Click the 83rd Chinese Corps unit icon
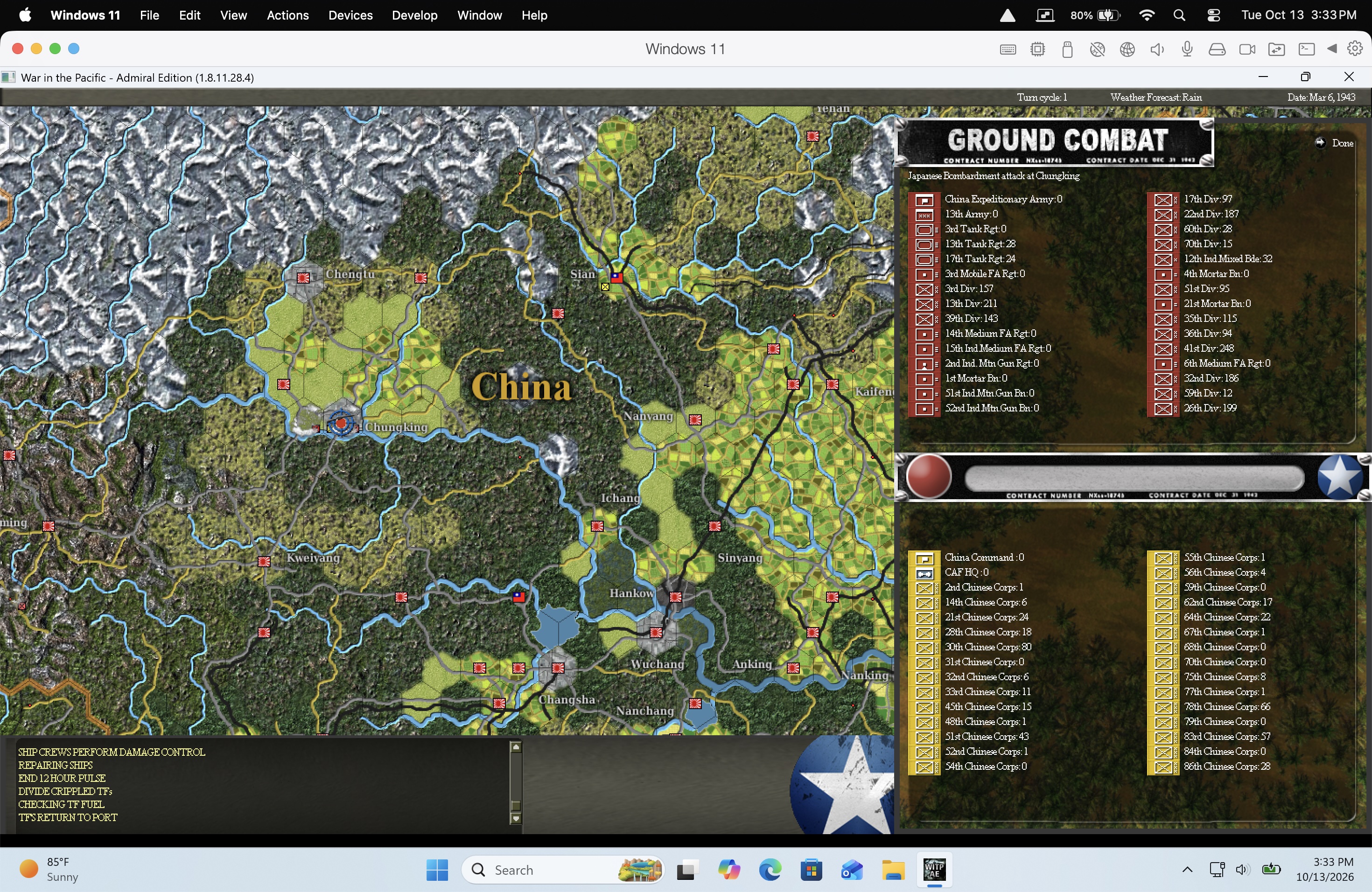The image size is (1372, 892). pos(1163,738)
